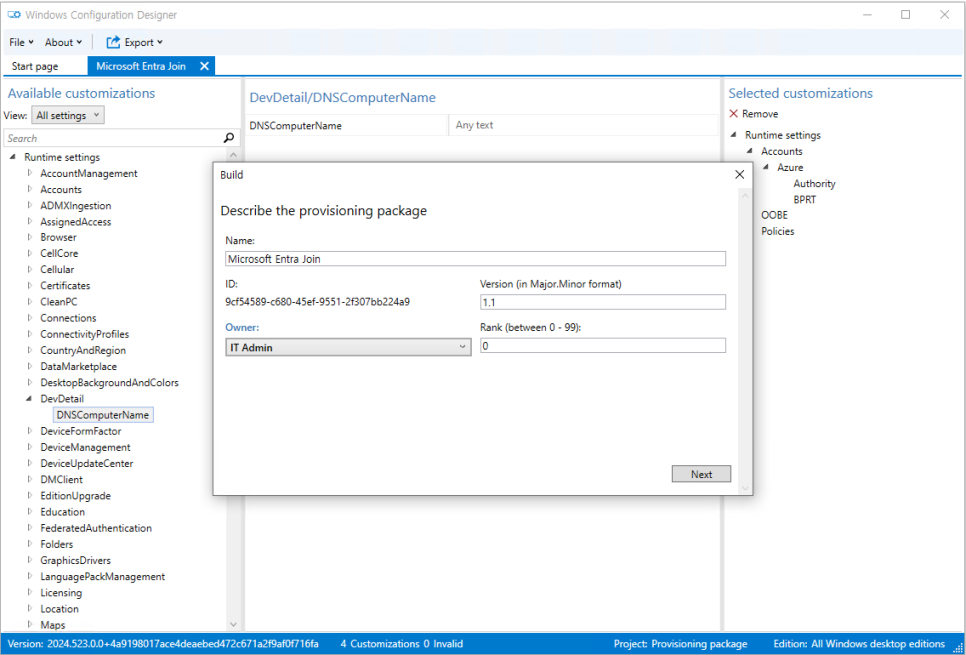Expand the ADMXIngestion node
Viewport: 966px width, 655px height.
[x=30, y=205]
